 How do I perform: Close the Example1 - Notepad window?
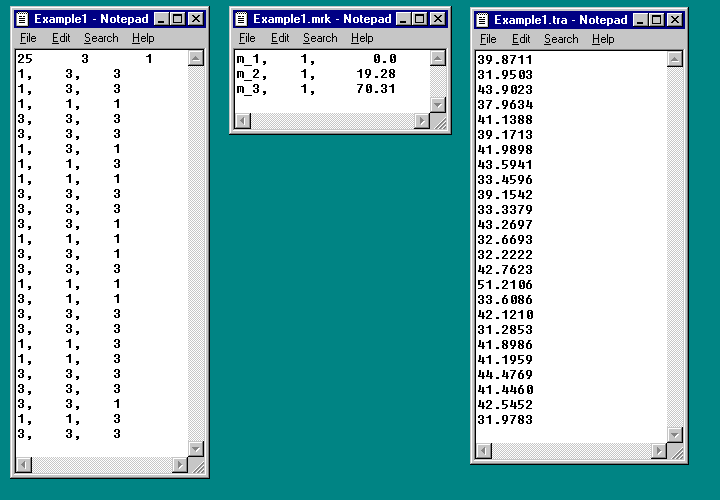[x=196, y=19]
